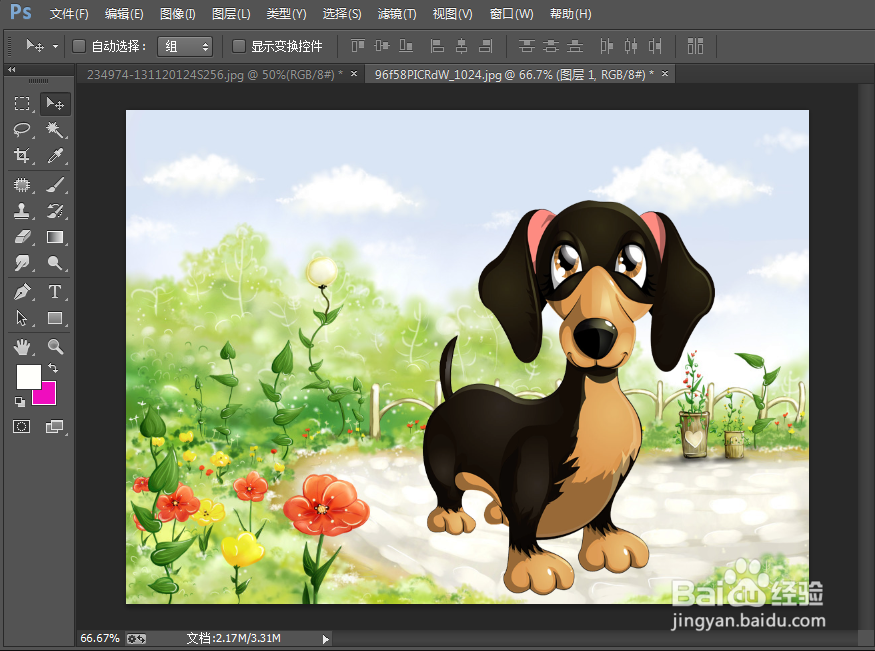Align horizontal centers of layers

coord(461,46)
